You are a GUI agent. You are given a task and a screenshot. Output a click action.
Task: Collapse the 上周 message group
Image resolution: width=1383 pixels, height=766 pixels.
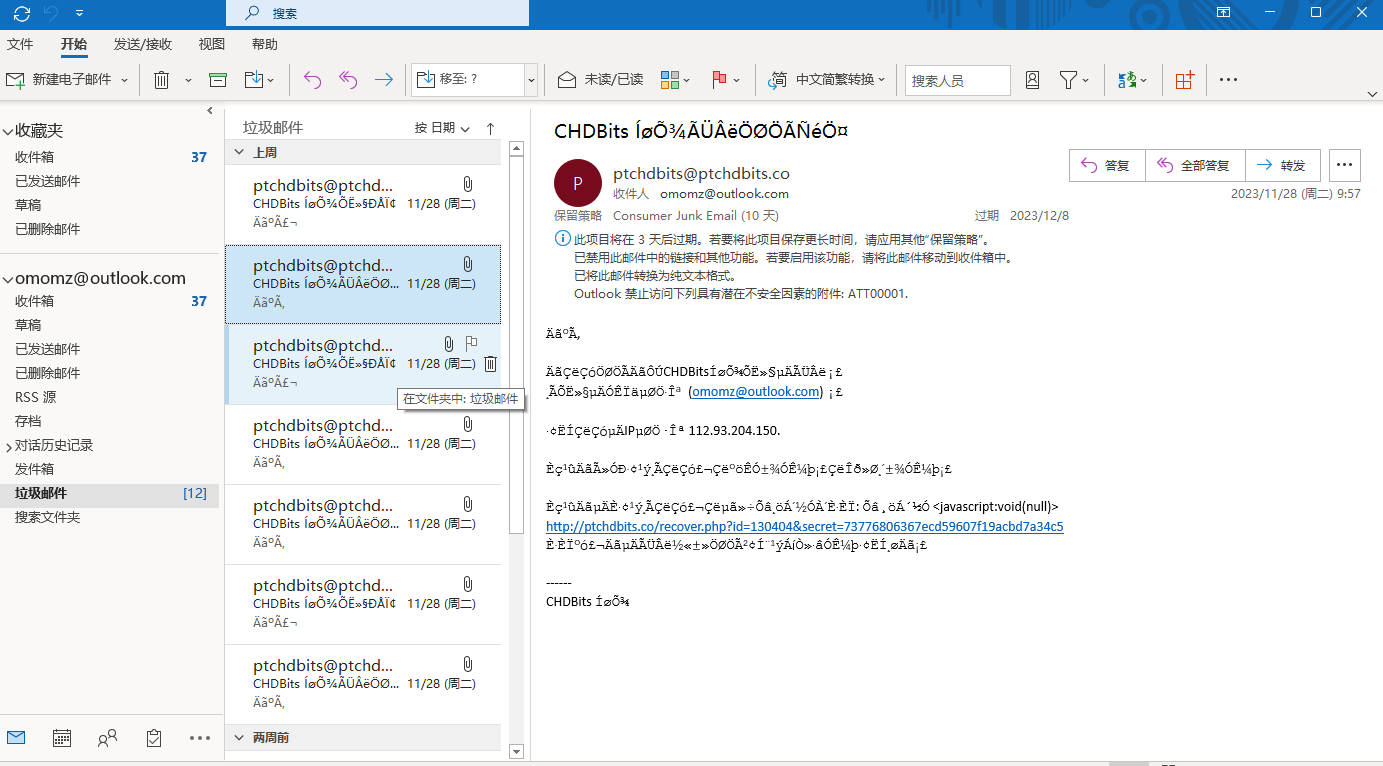(239, 152)
